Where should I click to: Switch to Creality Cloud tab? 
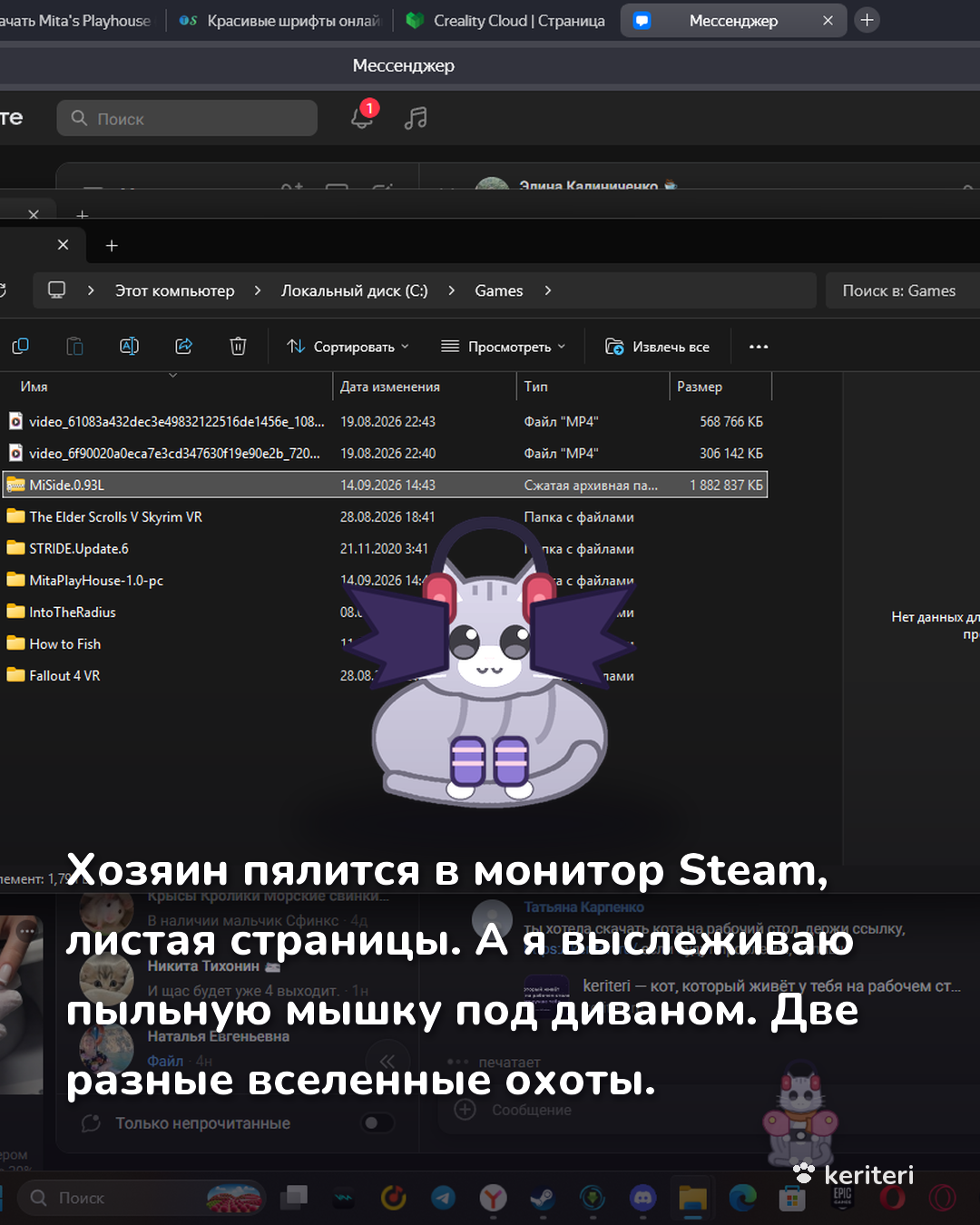tap(506, 20)
